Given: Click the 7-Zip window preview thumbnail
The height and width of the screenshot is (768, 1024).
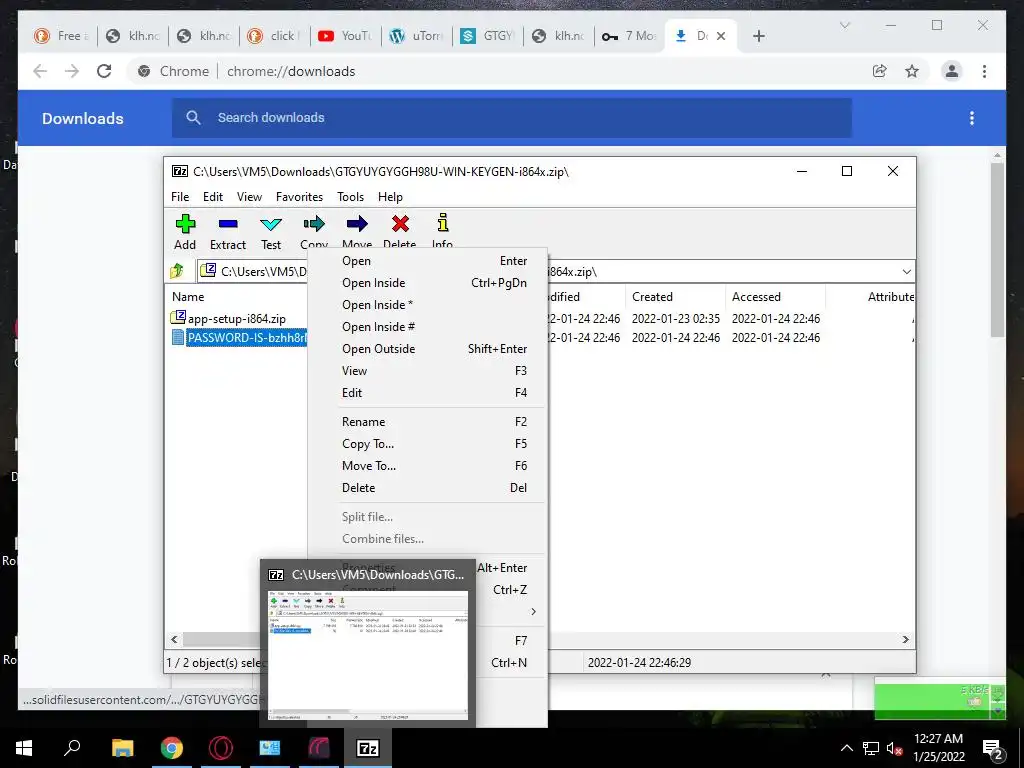Looking at the screenshot, I should (x=368, y=655).
